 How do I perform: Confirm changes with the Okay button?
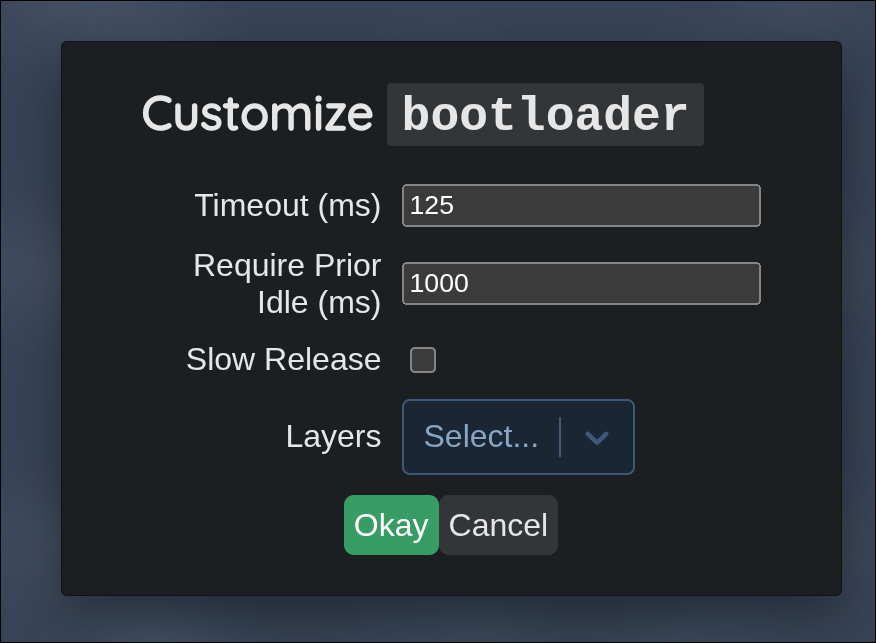click(391, 525)
